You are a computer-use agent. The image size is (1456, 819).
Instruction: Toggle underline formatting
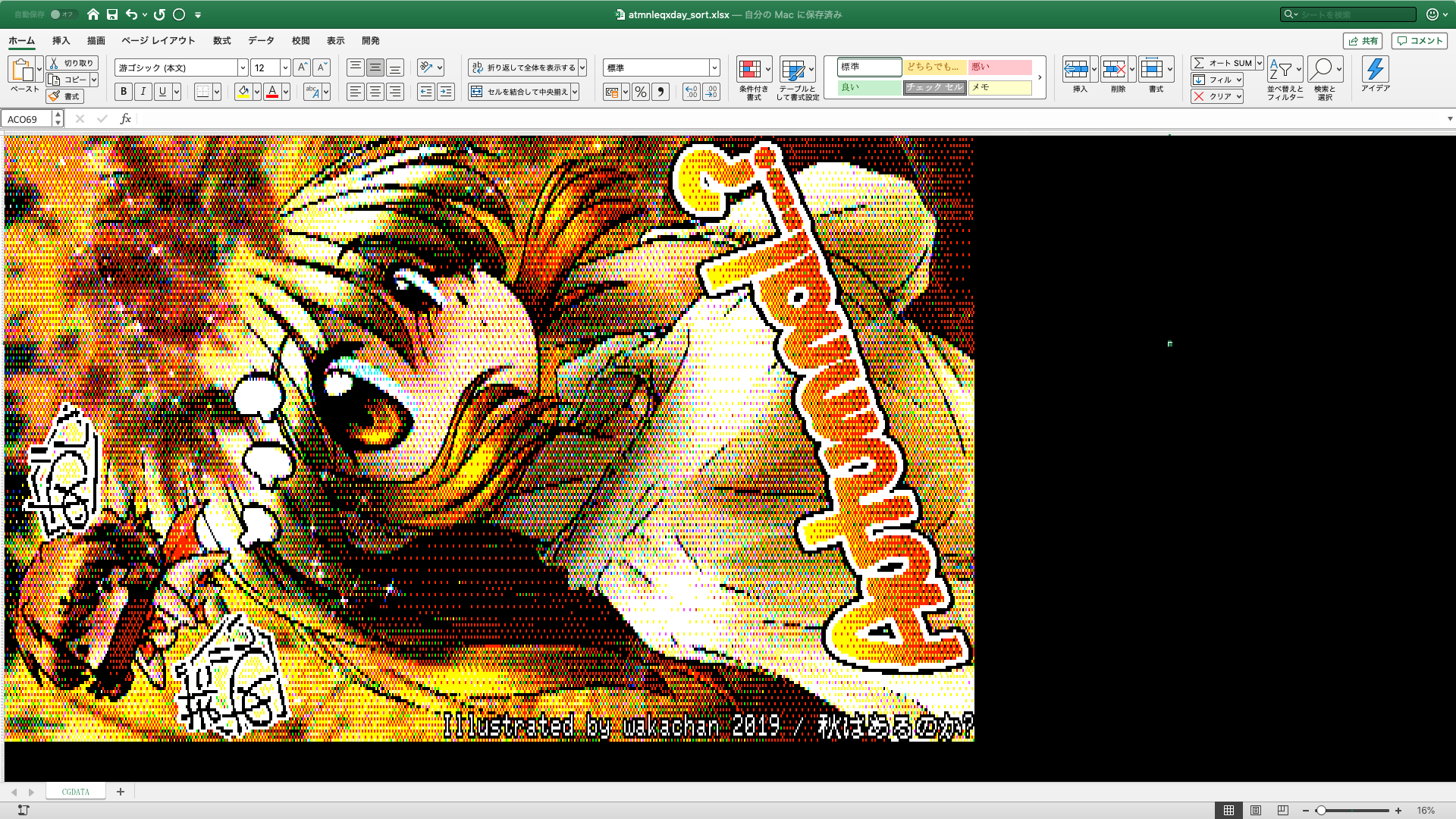click(x=162, y=92)
